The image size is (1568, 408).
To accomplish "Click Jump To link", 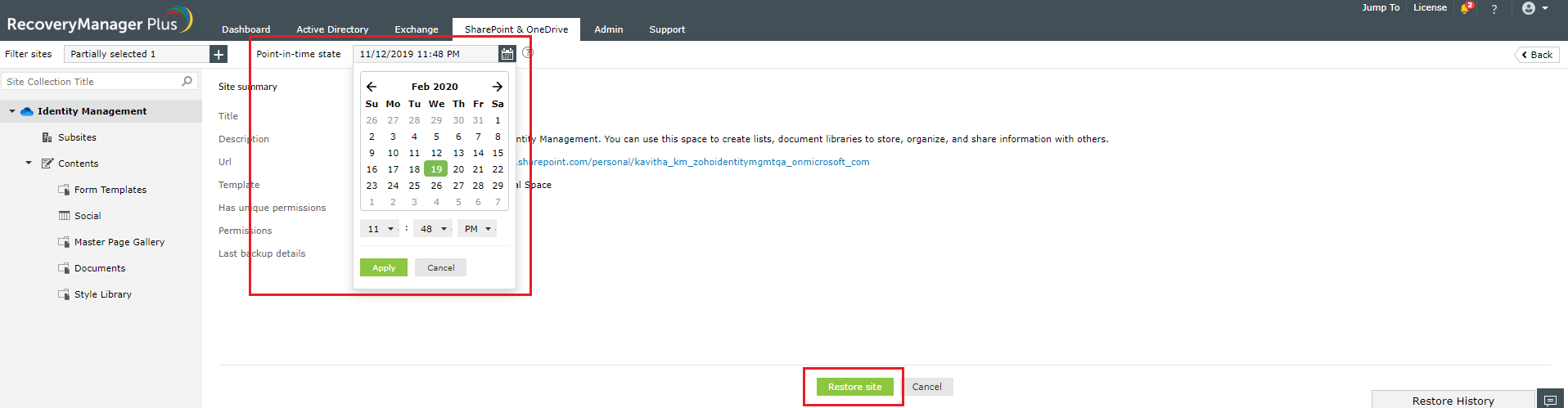I will (1381, 7).
